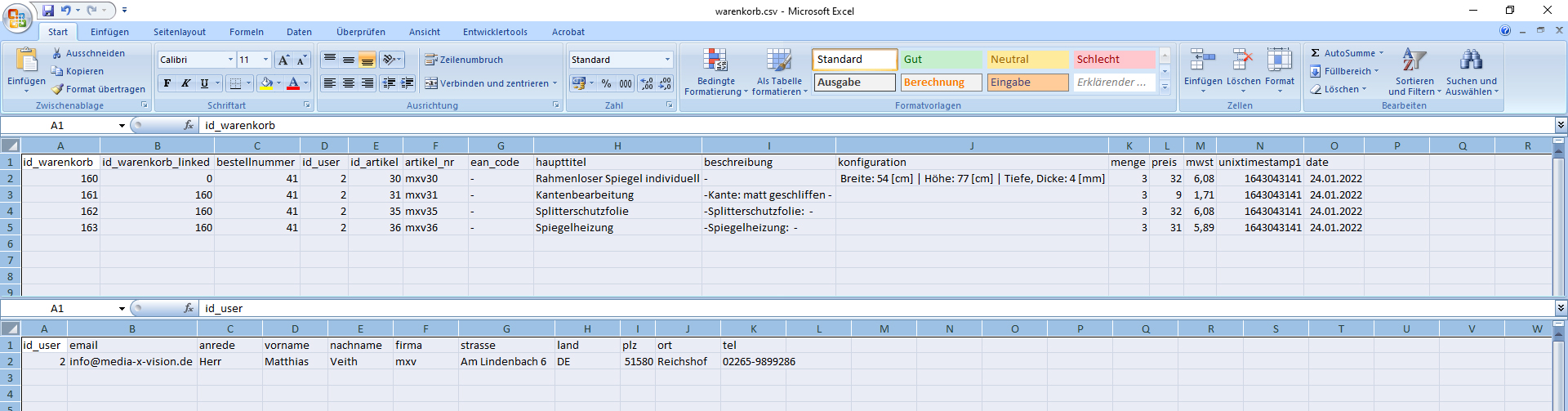Open the fill color dropdown arrow

pos(278,83)
